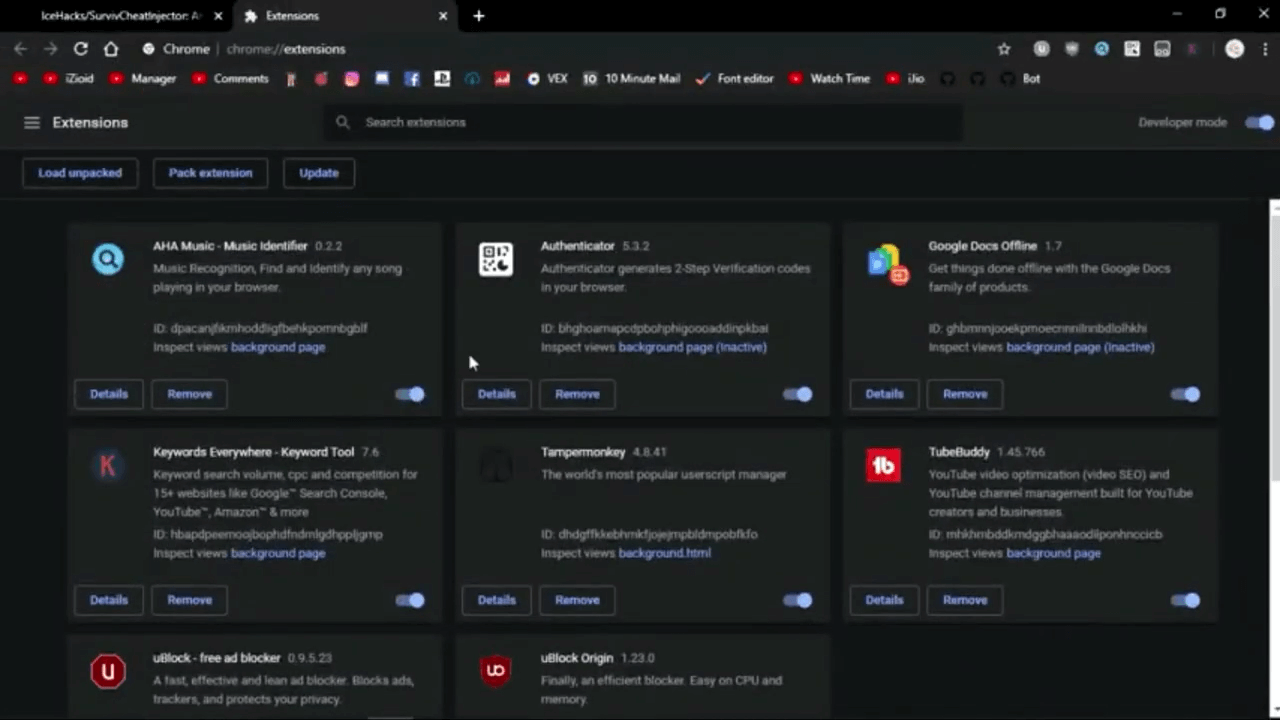Image resolution: width=1280 pixels, height=720 pixels.
Task: Focus the Search extensions field
Action: (643, 122)
